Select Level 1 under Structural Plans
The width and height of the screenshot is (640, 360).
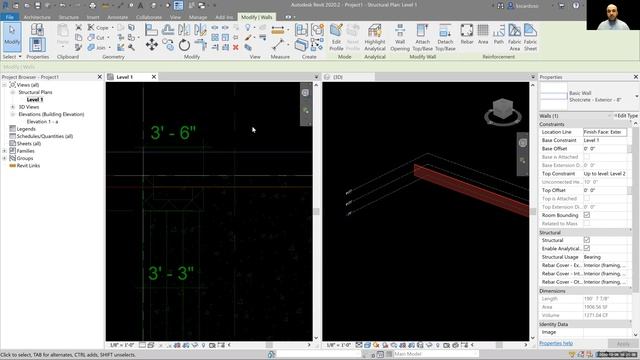[35, 100]
